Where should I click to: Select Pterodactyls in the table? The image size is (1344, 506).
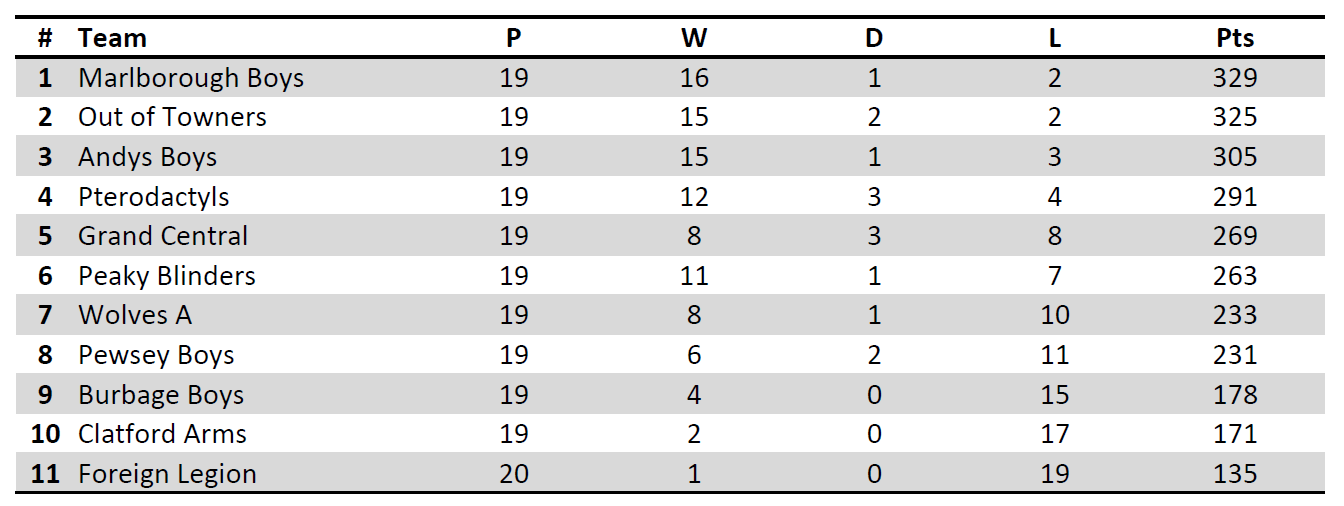[153, 197]
